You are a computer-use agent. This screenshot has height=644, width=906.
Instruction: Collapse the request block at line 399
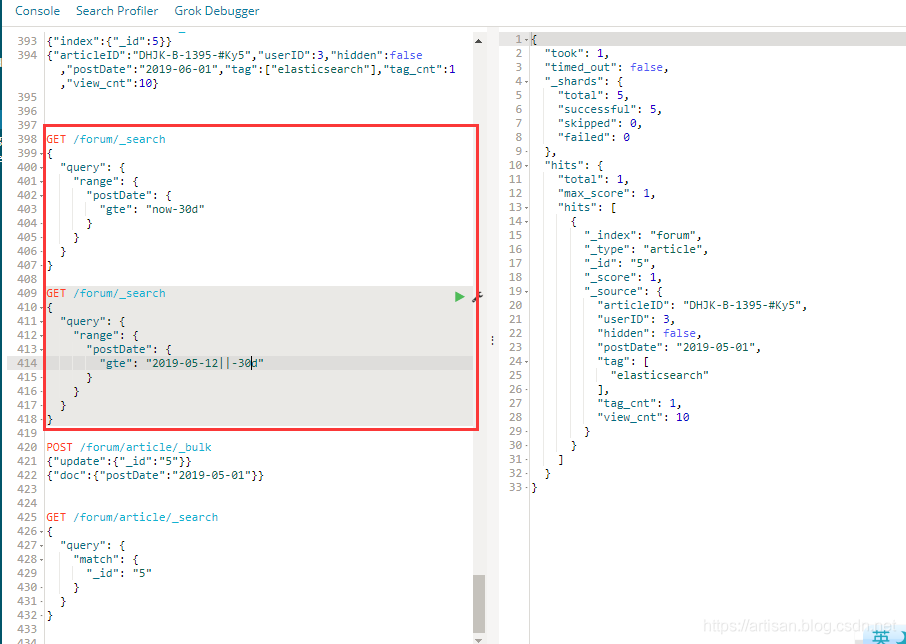41,152
